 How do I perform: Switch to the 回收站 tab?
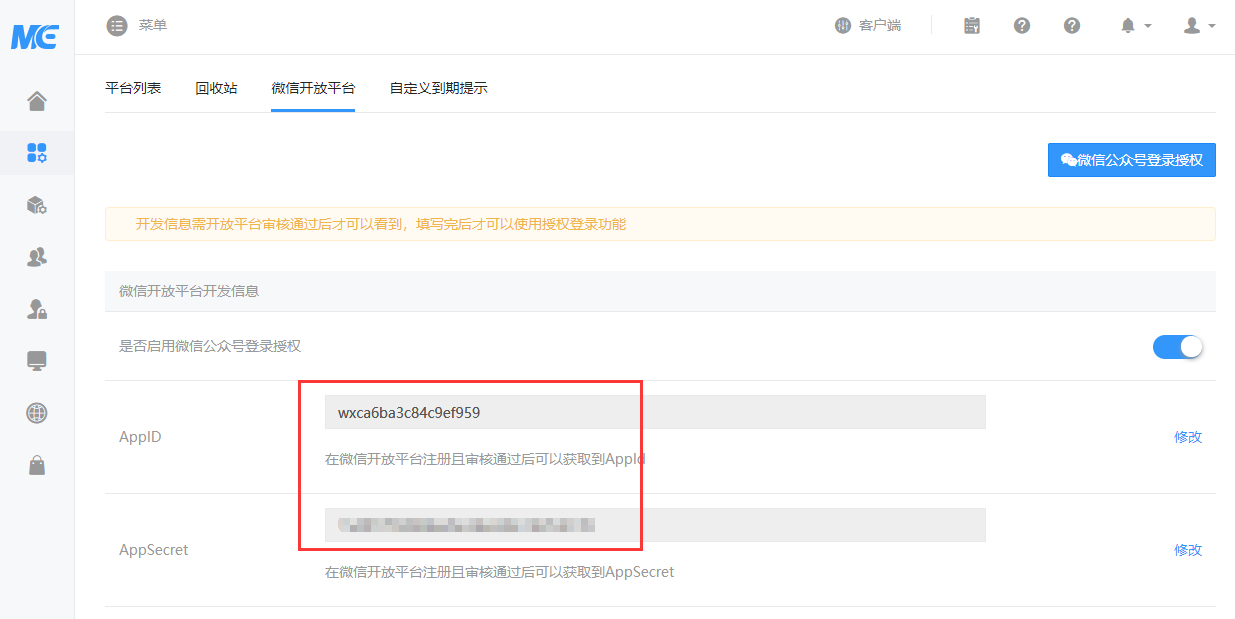point(216,88)
